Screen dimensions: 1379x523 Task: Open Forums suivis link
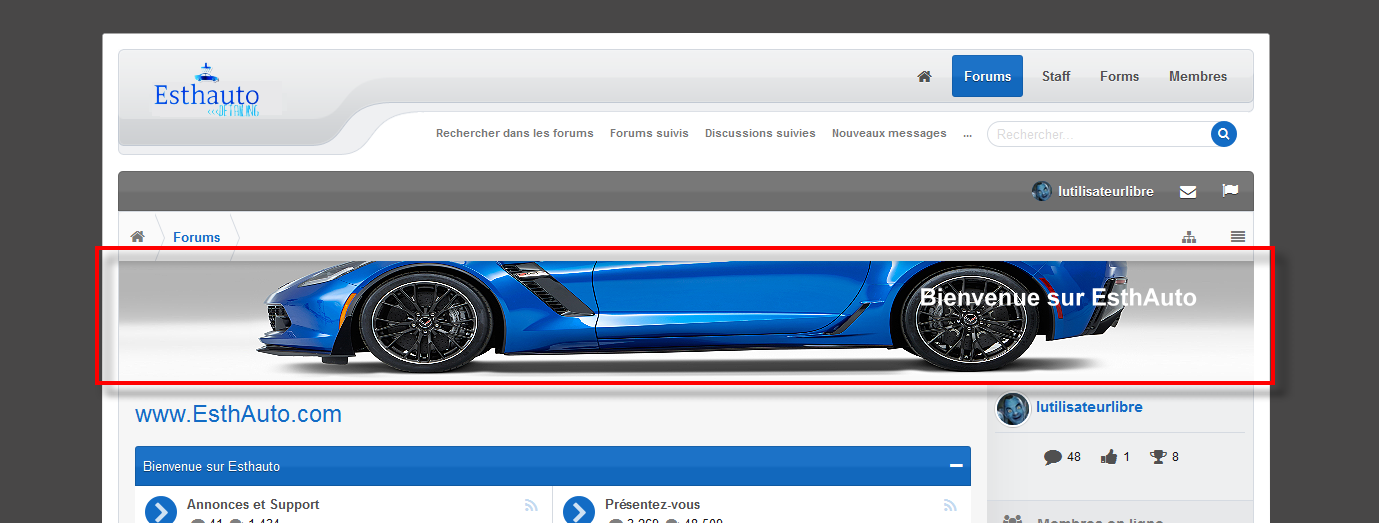tap(649, 133)
